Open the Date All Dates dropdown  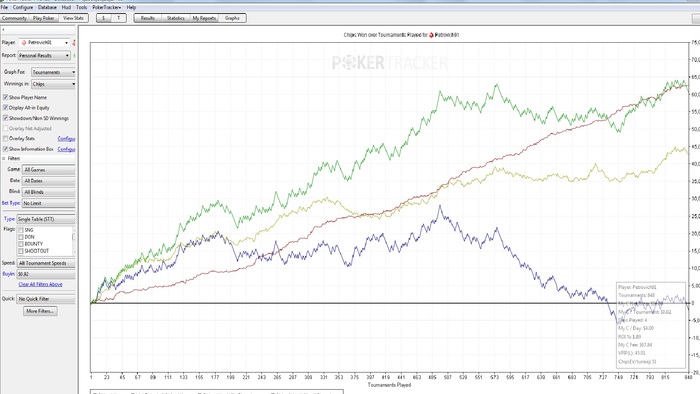[x=48, y=181]
